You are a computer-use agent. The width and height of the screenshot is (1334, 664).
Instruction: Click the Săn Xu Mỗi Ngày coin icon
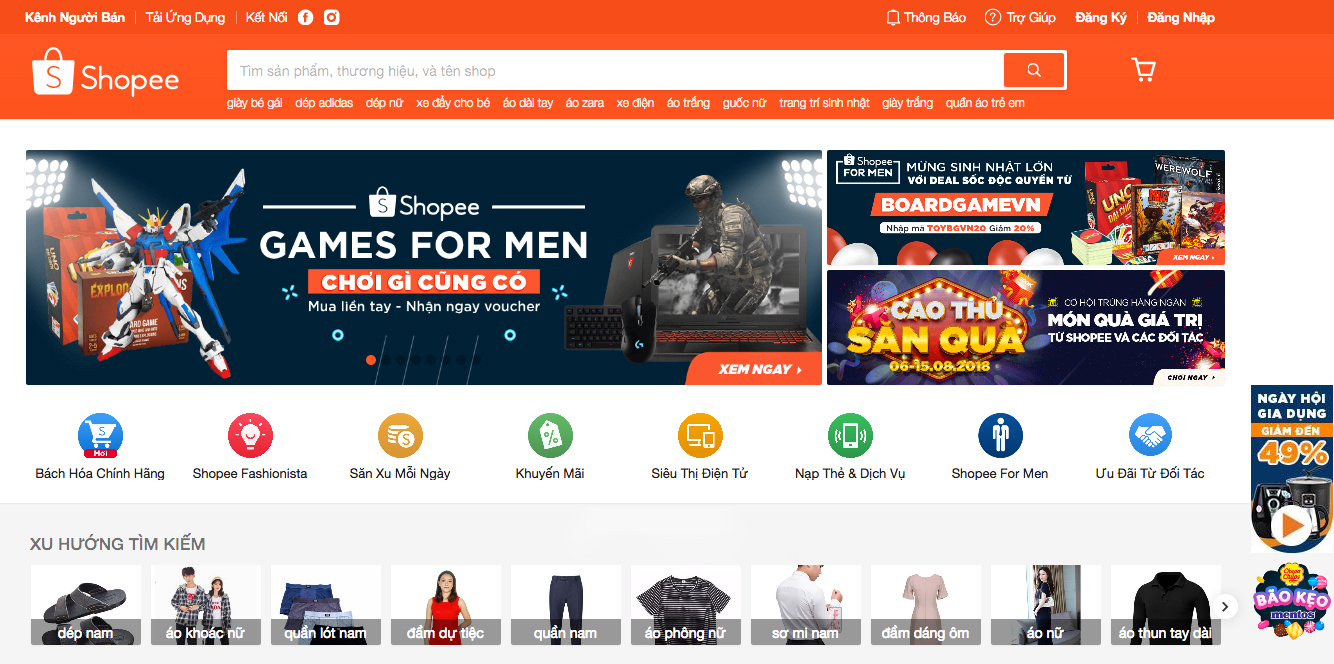(399, 435)
